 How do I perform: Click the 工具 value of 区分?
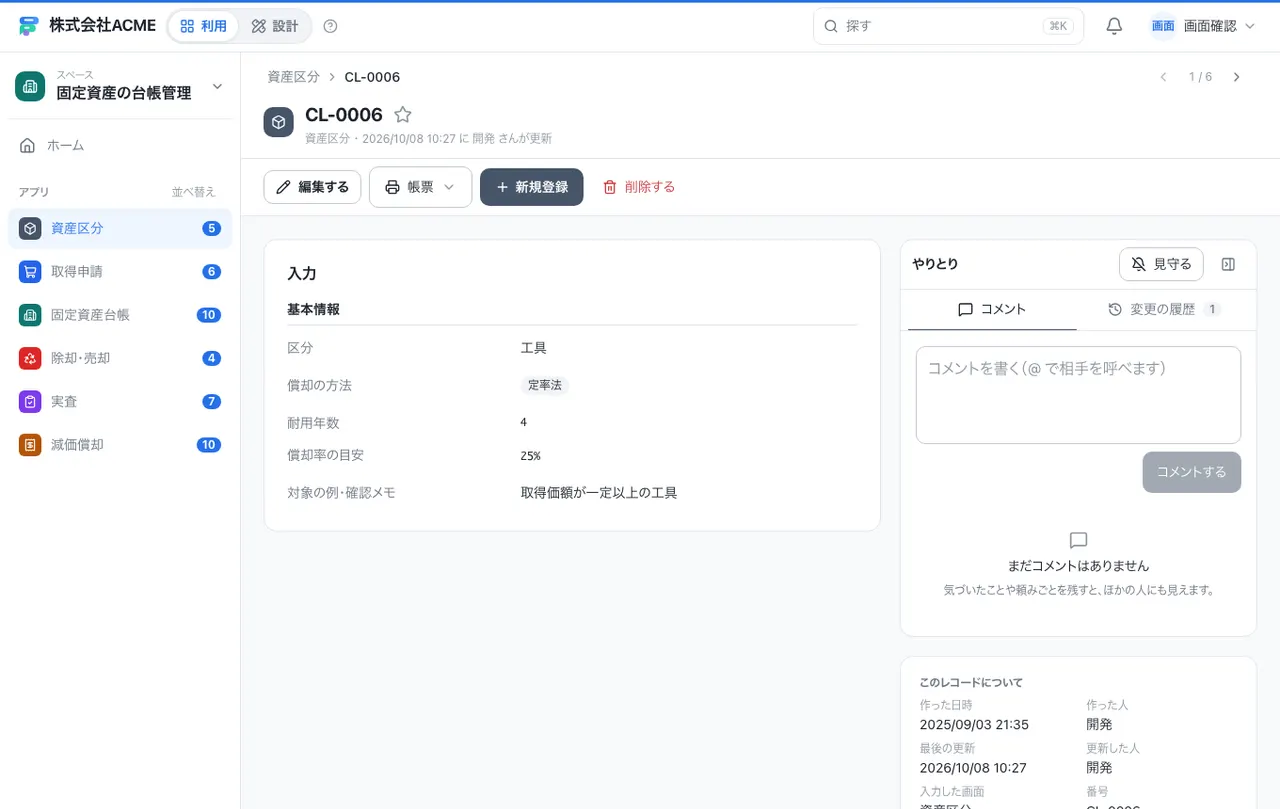pos(533,348)
